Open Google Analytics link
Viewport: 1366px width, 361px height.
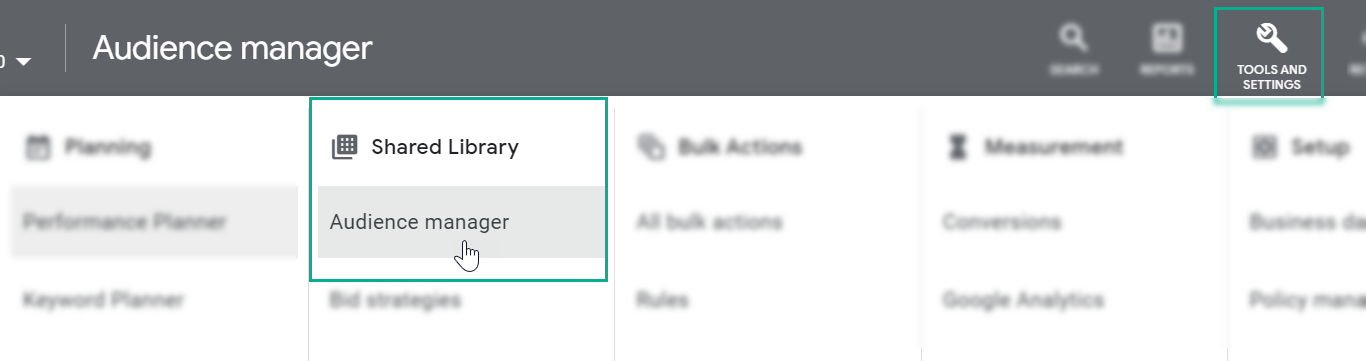[x=1023, y=300]
